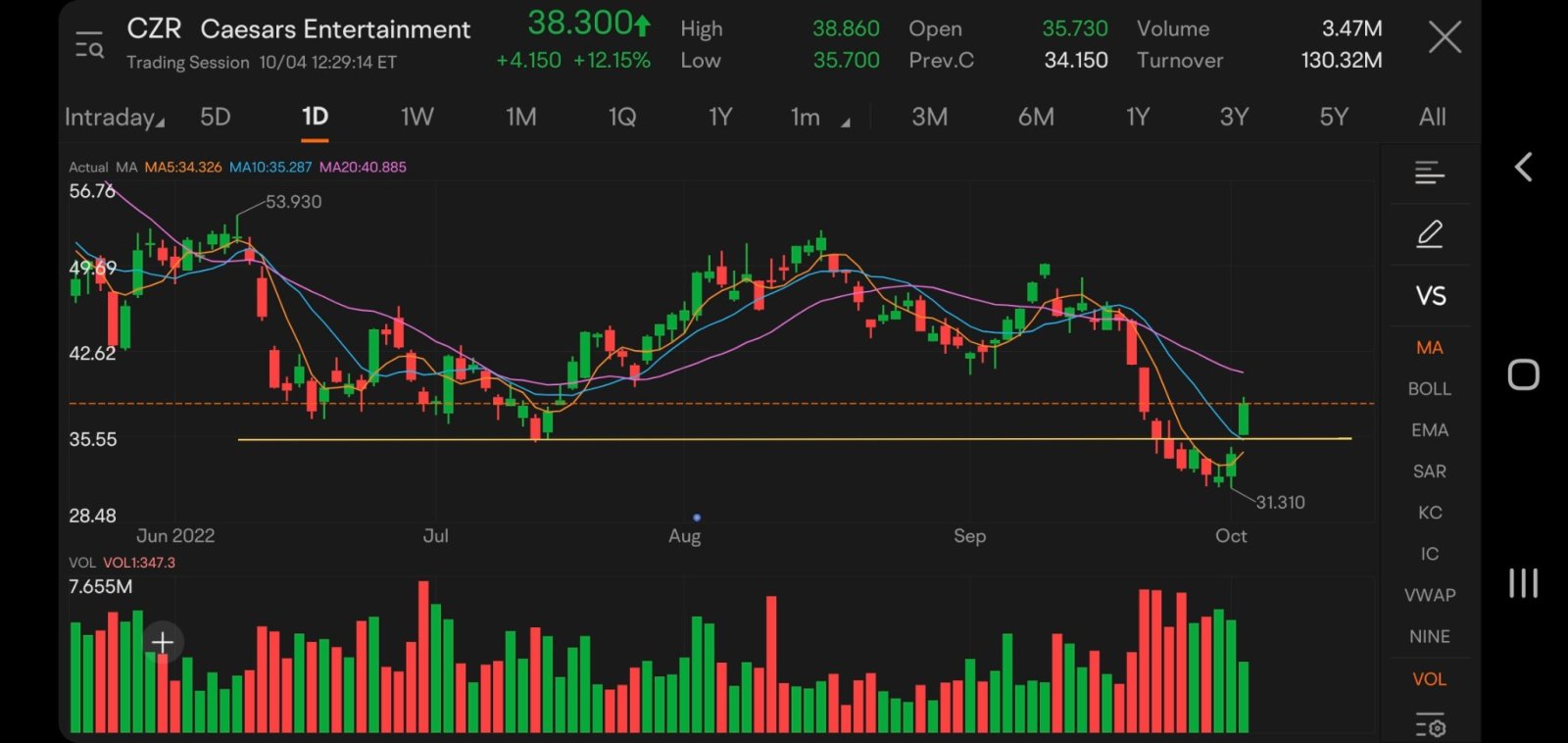Expand the 1m interval dropdown
This screenshot has height=743, width=1568.
pos(820,118)
